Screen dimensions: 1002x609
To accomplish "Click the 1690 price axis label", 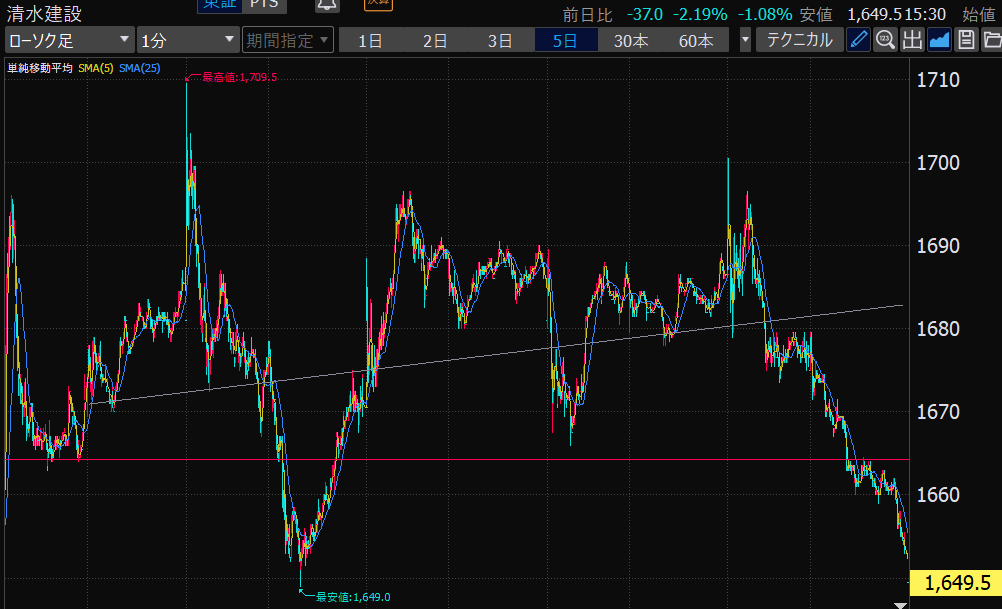I will (938, 246).
